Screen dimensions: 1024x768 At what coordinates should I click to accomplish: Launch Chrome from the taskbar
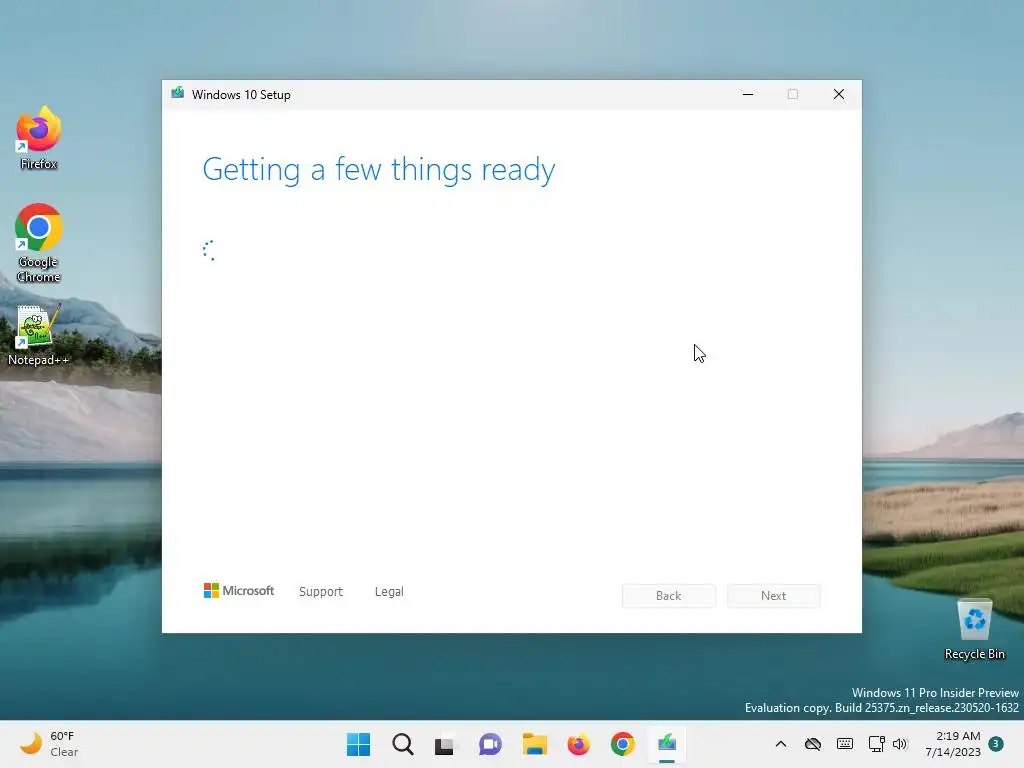point(623,744)
